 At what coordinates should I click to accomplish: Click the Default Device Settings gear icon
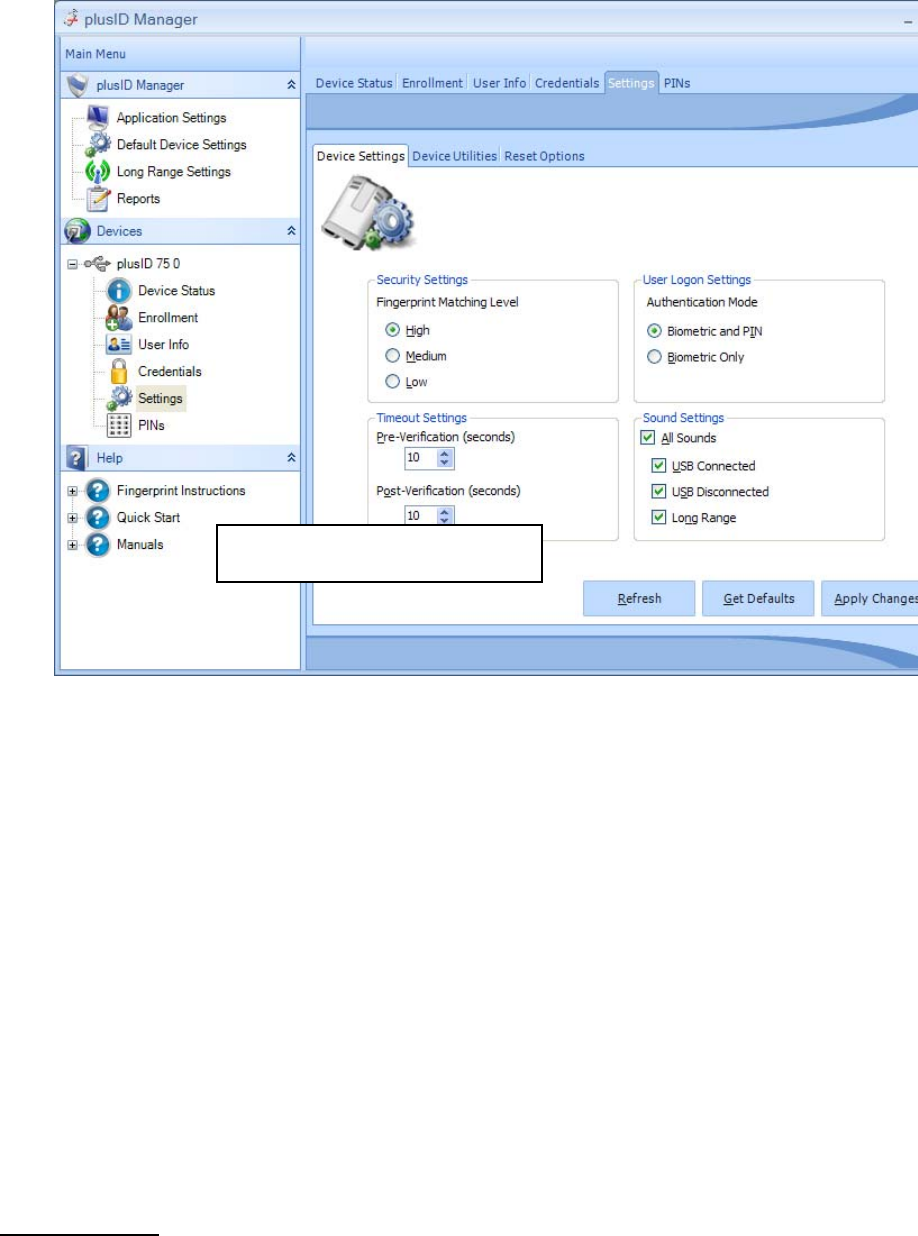pyautogui.click(x=97, y=145)
